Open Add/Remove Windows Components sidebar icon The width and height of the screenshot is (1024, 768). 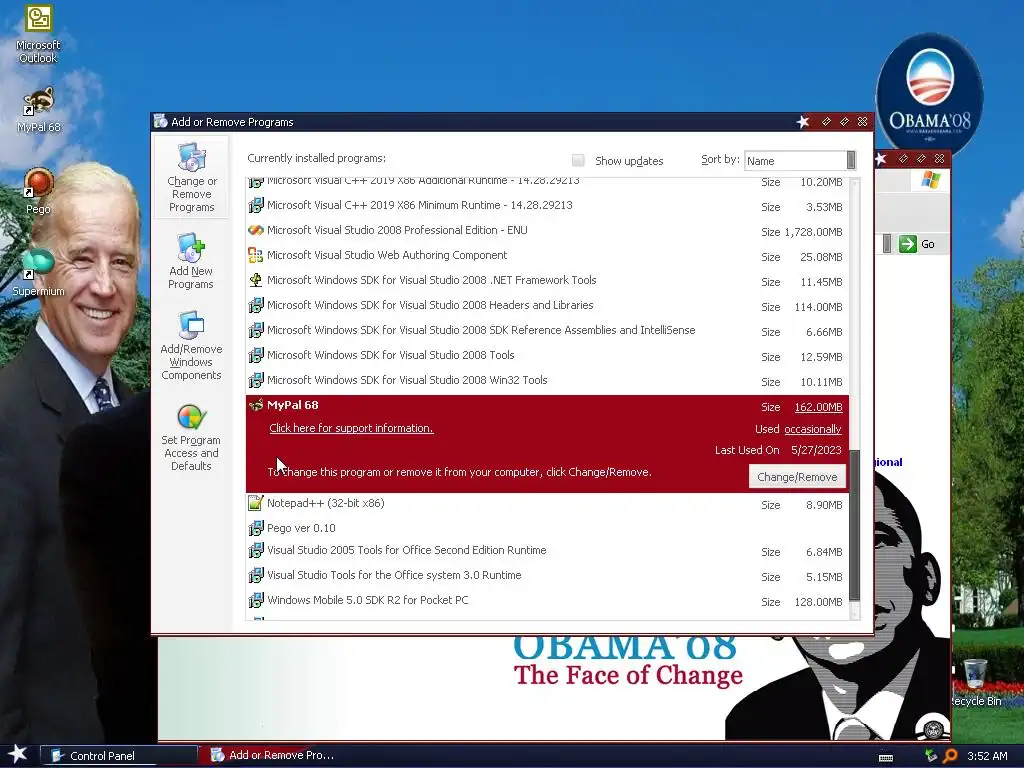coord(191,346)
